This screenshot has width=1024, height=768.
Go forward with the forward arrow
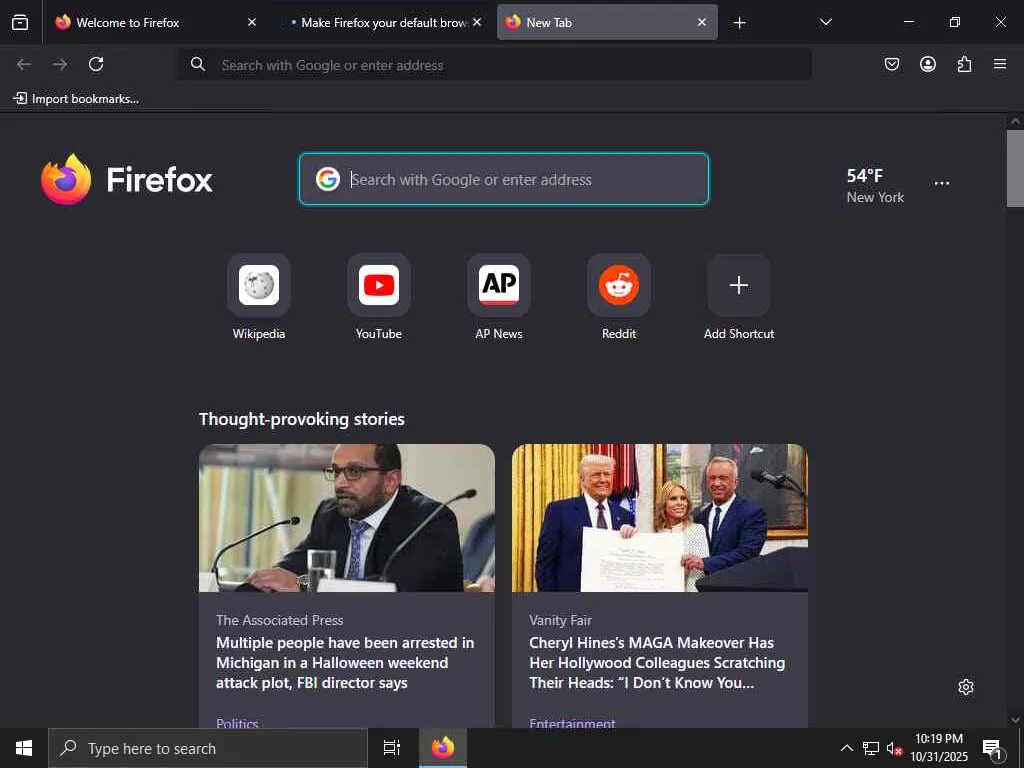[60, 64]
